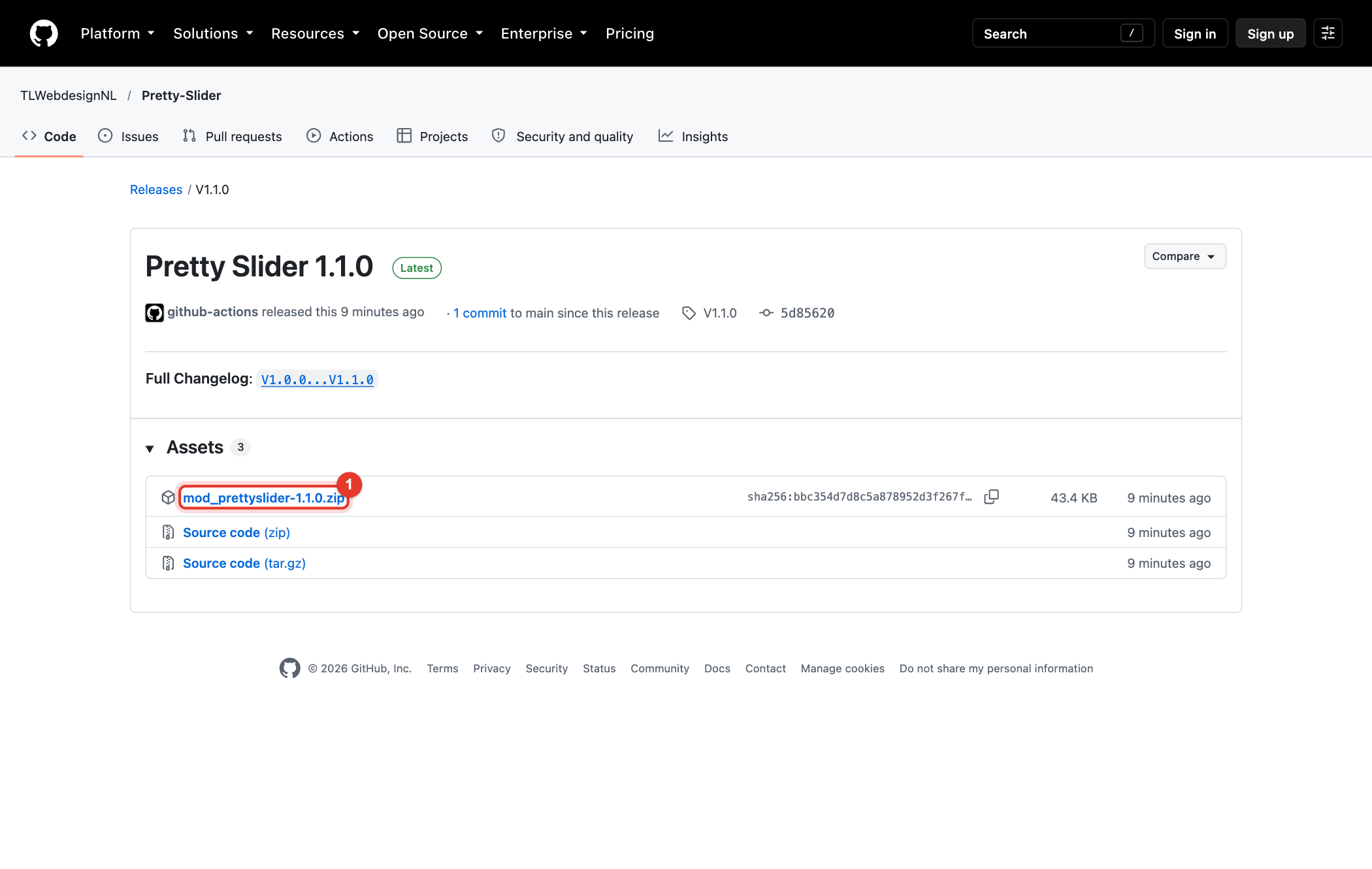Expand the Solutions dropdown
The height and width of the screenshot is (869, 1372).
[213, 33]
